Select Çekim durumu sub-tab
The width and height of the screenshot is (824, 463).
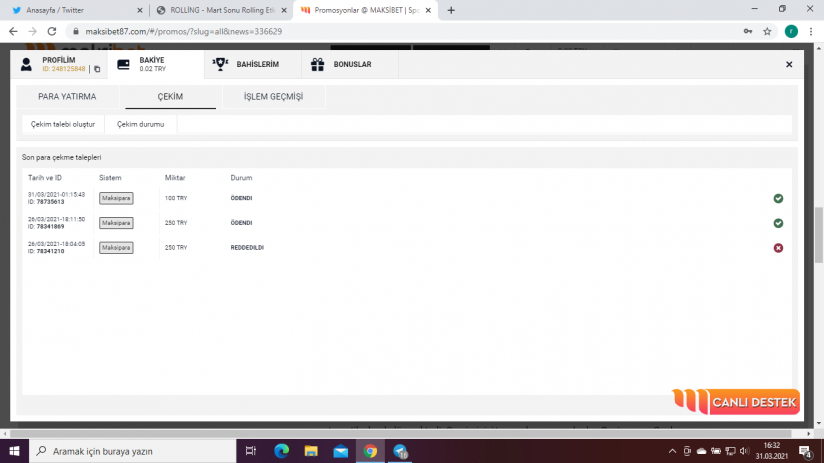[x=140, y=125]
